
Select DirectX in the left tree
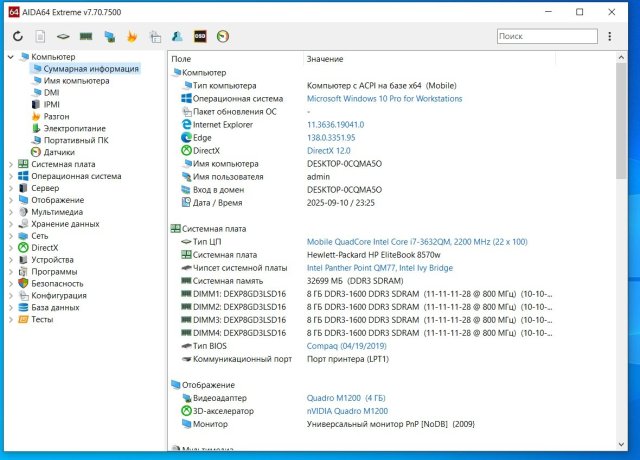pyautogui.click(x=44, y=248)
